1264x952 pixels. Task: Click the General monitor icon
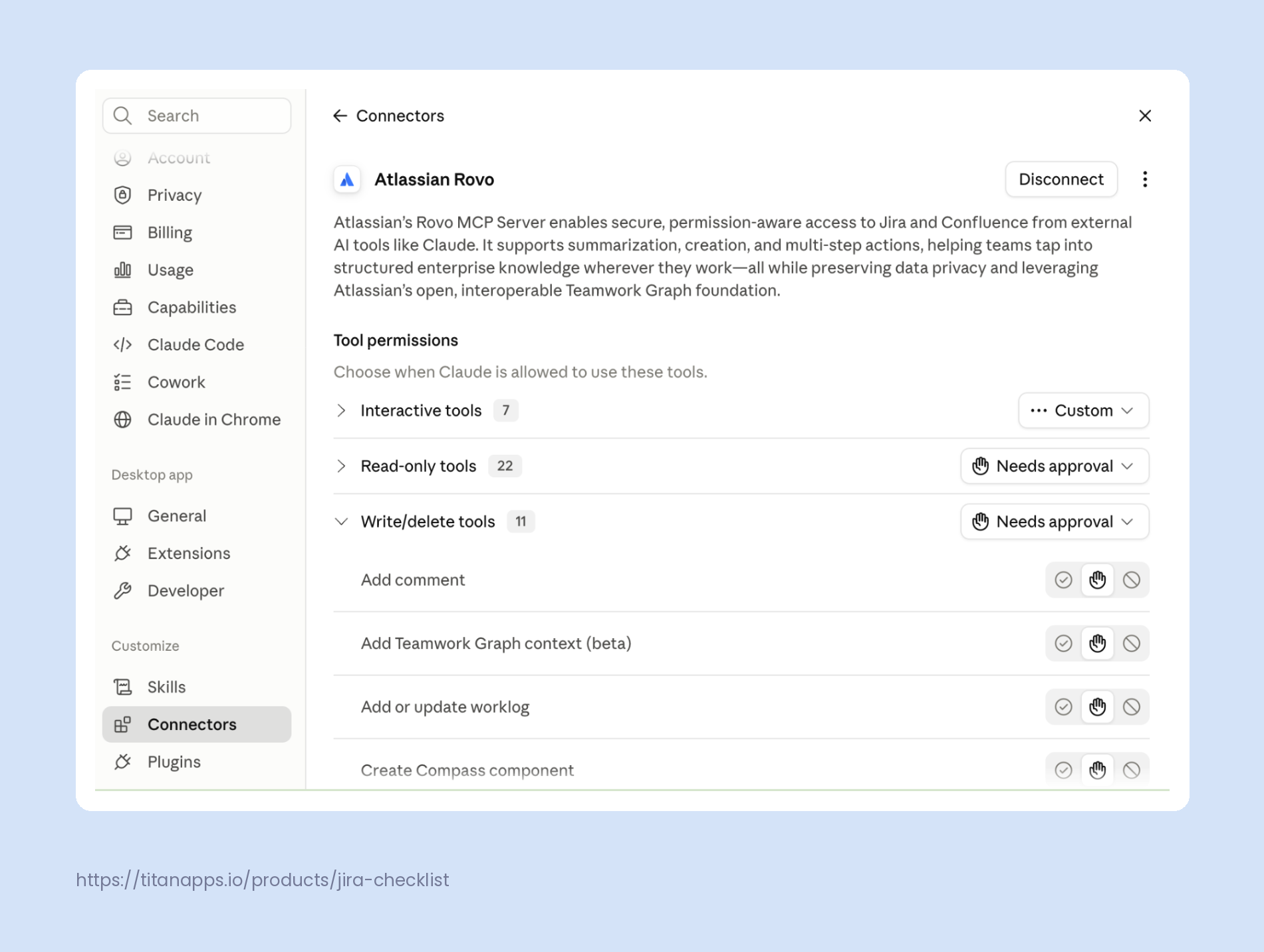click(x=122, y=516)
